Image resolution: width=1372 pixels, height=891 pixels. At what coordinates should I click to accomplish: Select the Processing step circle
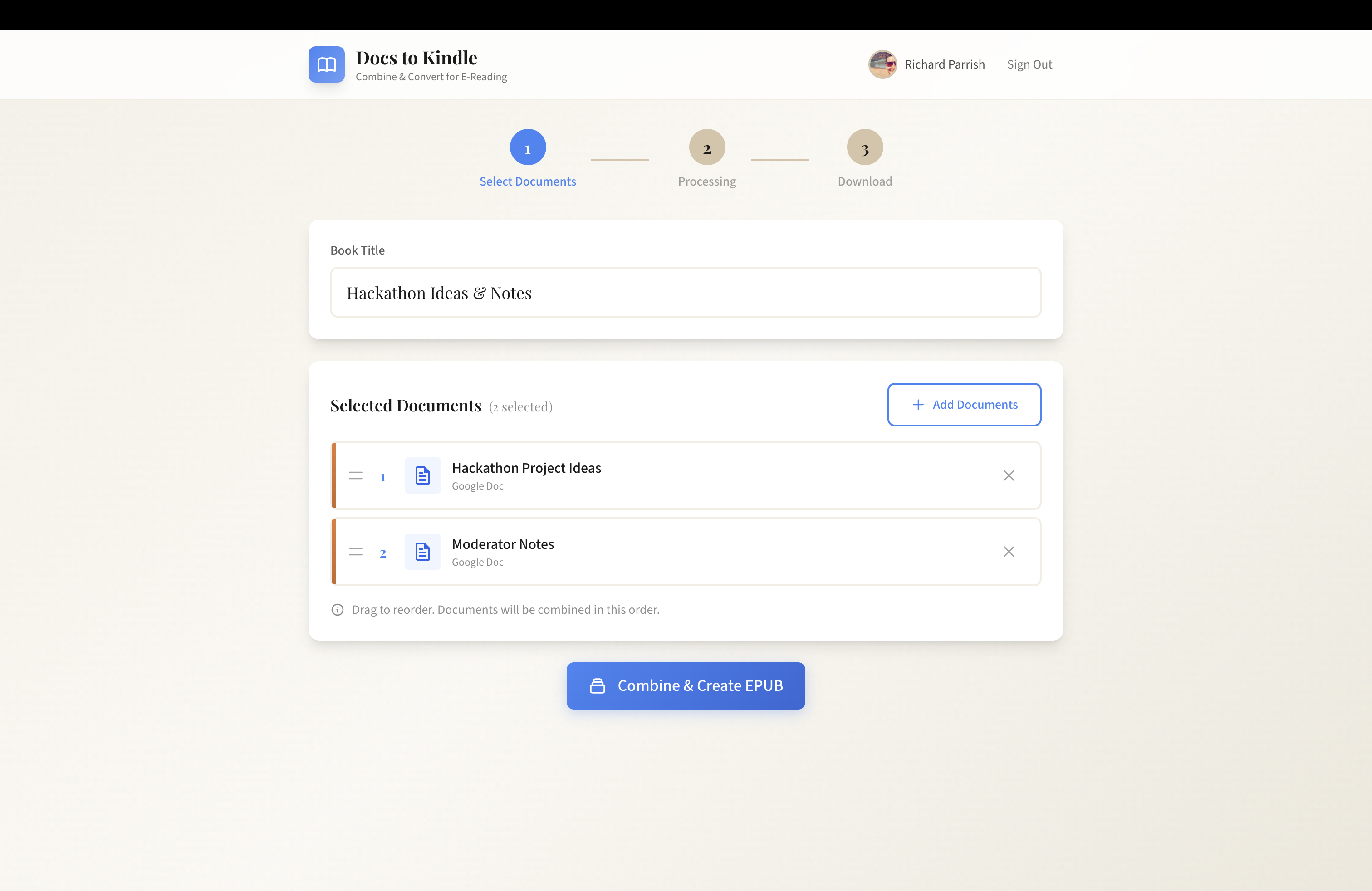pyautogui.click(x=707, y=147)
